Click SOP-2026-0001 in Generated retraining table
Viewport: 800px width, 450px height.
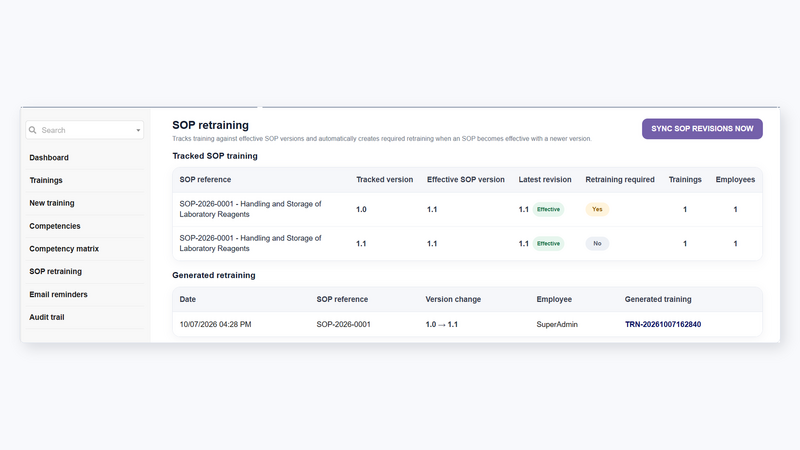pyautogui.click(x=343, y=324)
